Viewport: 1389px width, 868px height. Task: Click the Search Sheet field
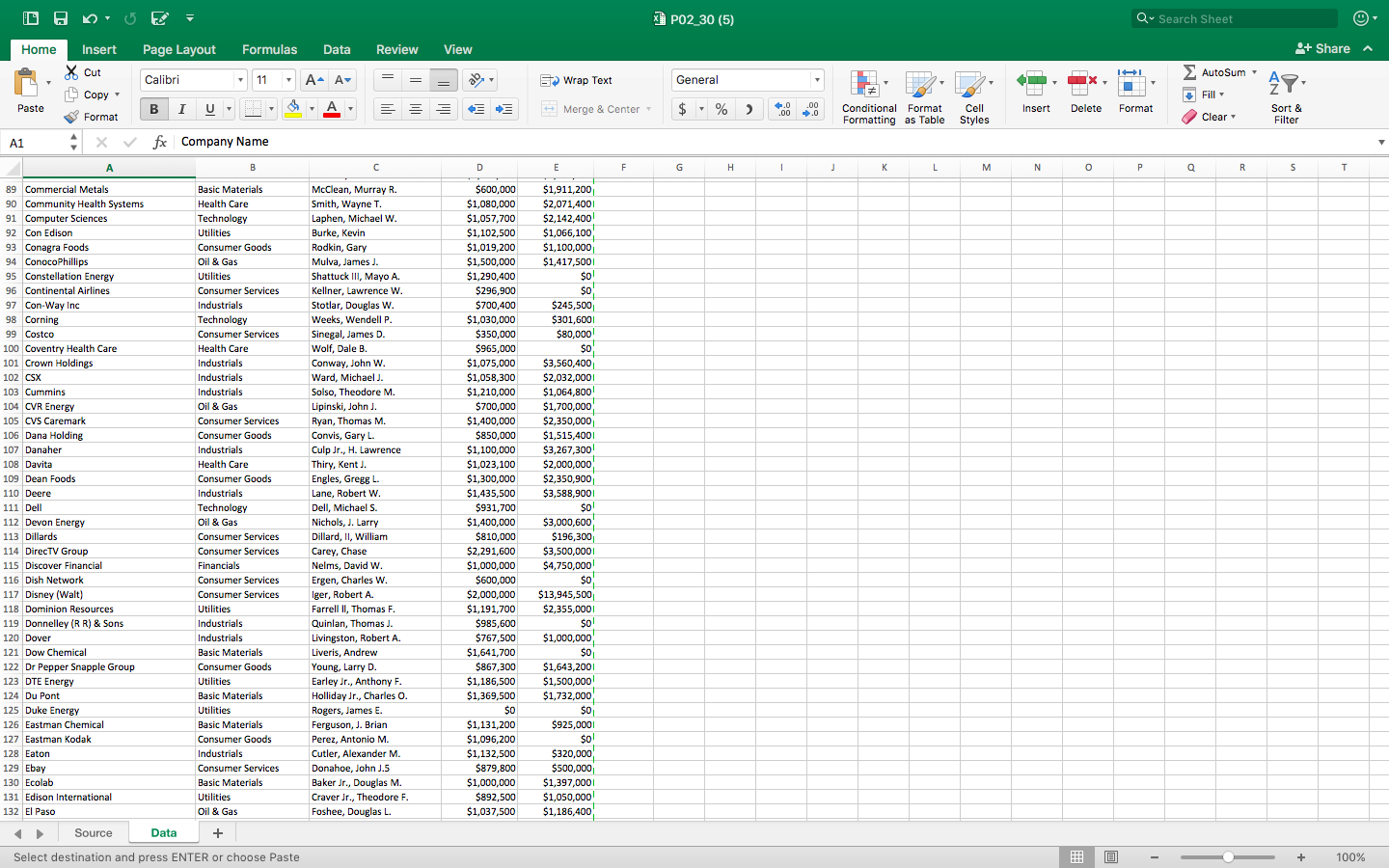[1235, 18]
